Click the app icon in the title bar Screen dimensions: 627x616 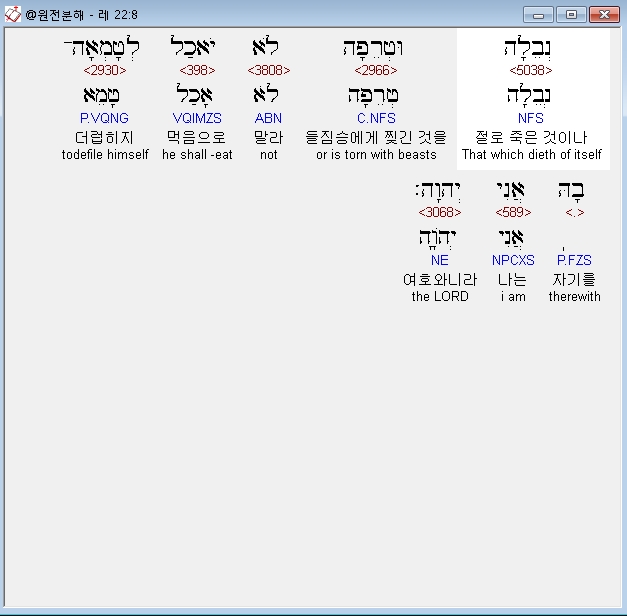click(x=12, y=14)
